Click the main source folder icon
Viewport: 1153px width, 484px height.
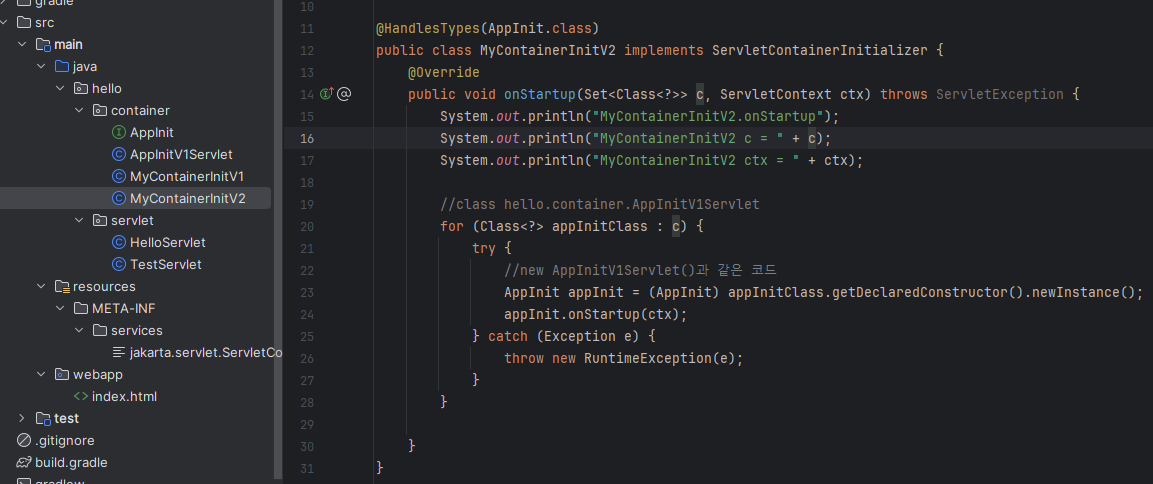(43, 45)
